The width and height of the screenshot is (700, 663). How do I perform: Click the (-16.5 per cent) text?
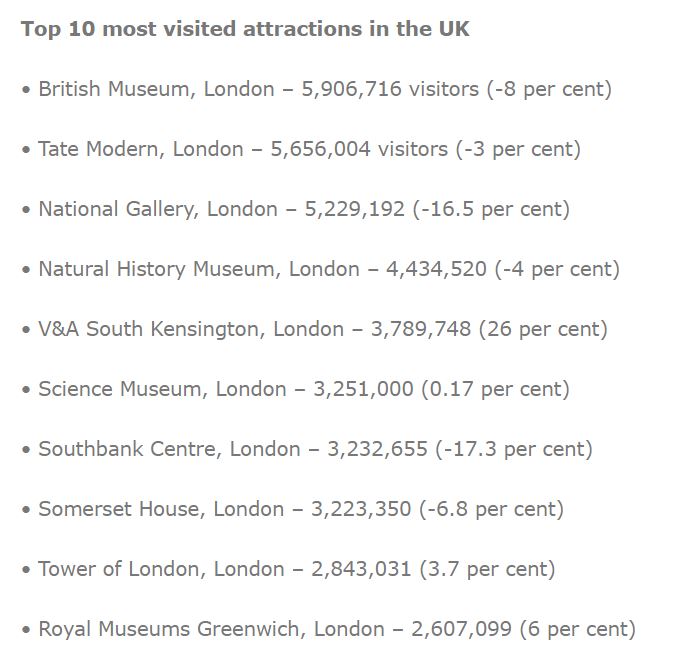coord(491,209)
